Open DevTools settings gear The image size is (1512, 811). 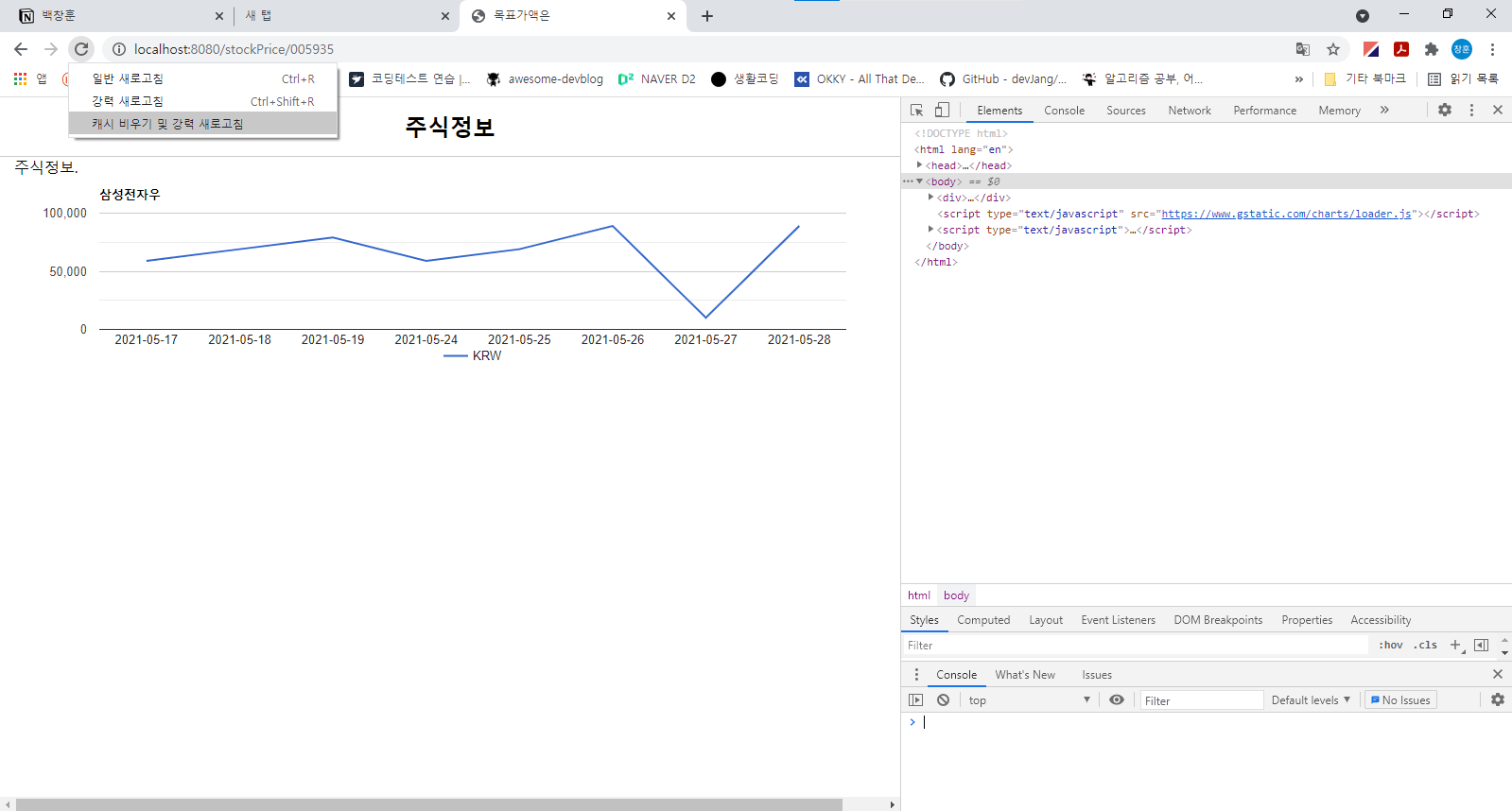[1445, 111]
